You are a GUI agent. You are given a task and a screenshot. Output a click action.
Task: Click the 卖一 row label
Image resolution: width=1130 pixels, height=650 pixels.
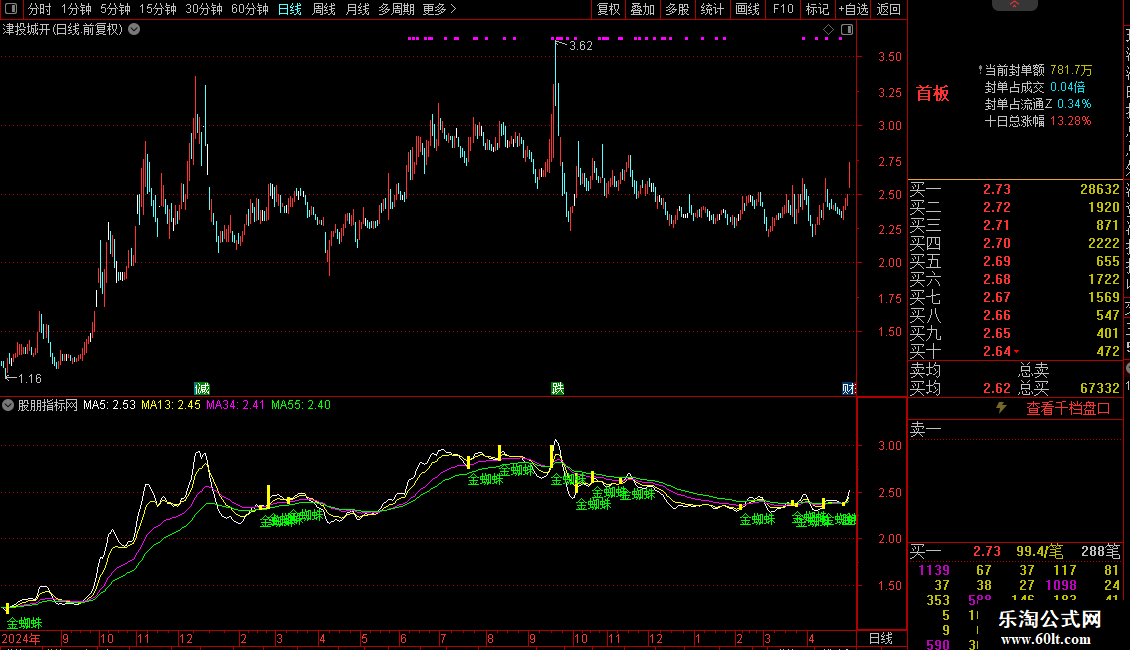click(925, 430)
